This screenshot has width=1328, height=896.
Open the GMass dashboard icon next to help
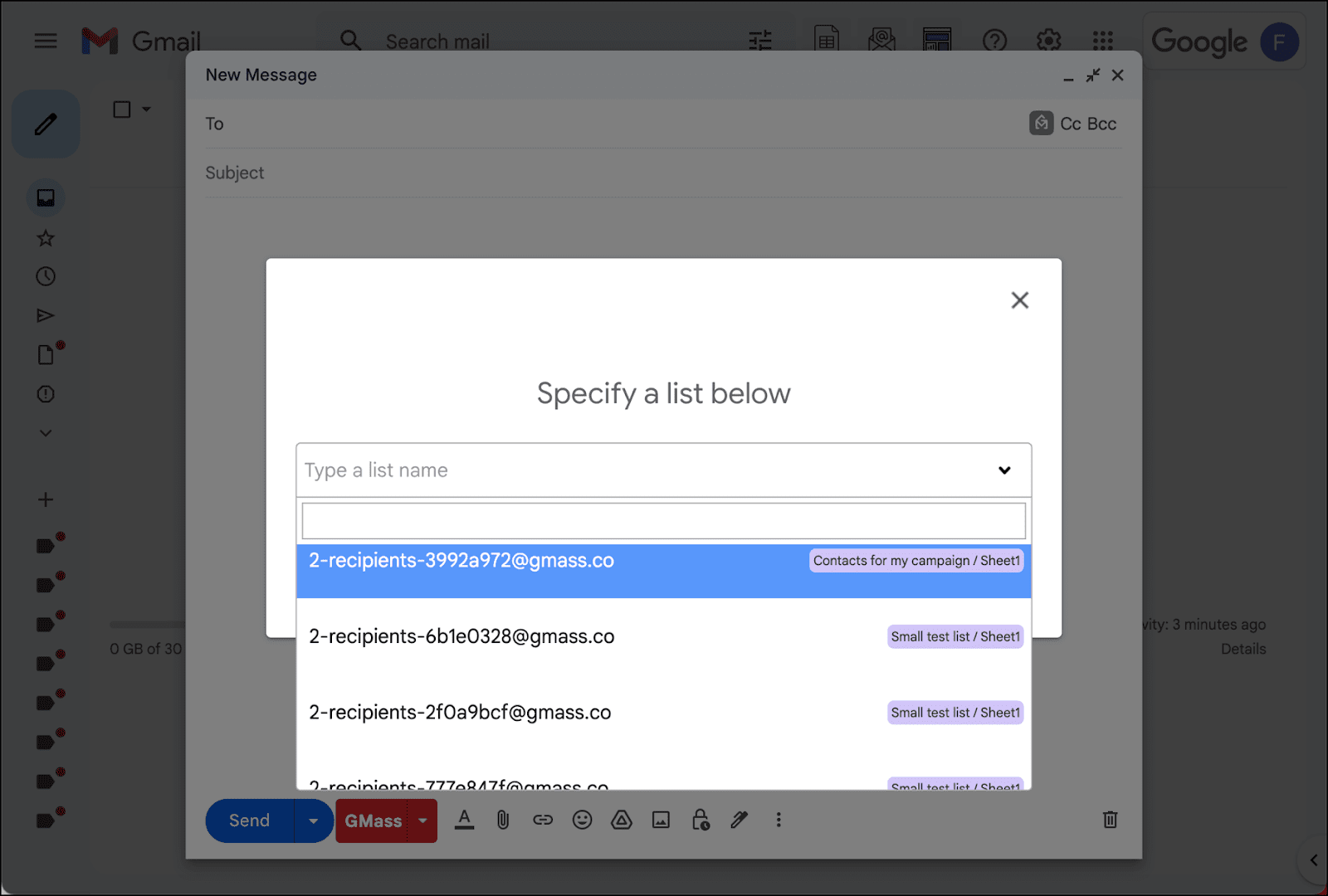937,40
